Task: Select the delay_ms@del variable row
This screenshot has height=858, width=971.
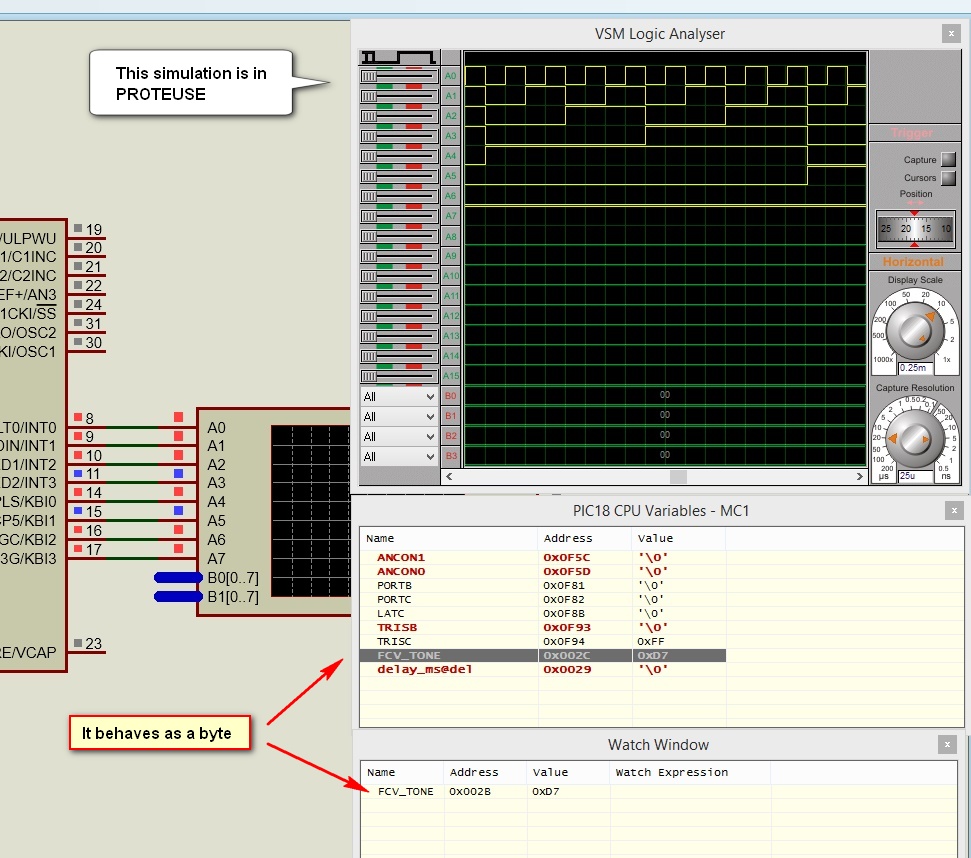Action: (x=542, y=670)
